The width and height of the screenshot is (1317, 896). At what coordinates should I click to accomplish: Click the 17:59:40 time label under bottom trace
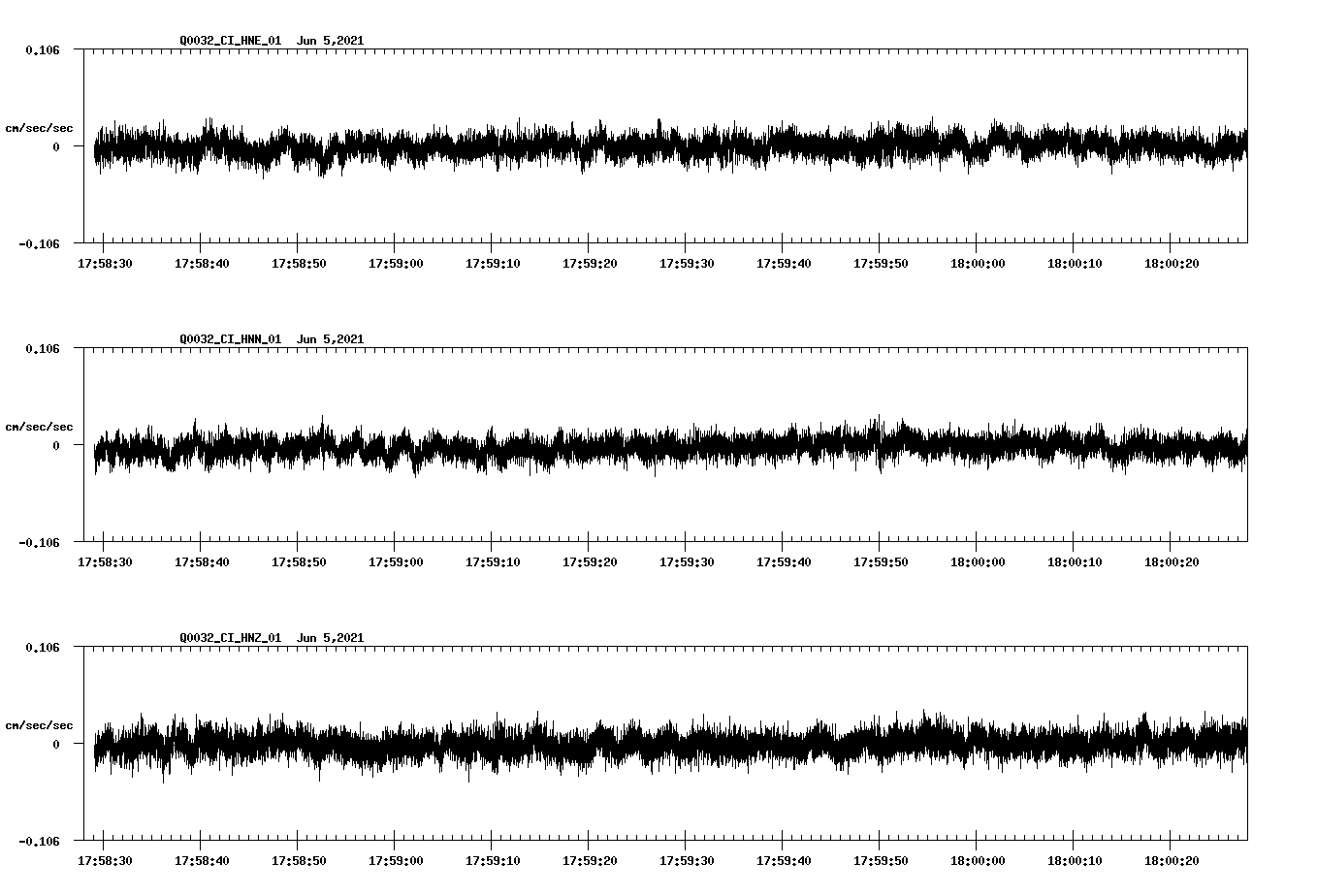[x=782, y=860]
